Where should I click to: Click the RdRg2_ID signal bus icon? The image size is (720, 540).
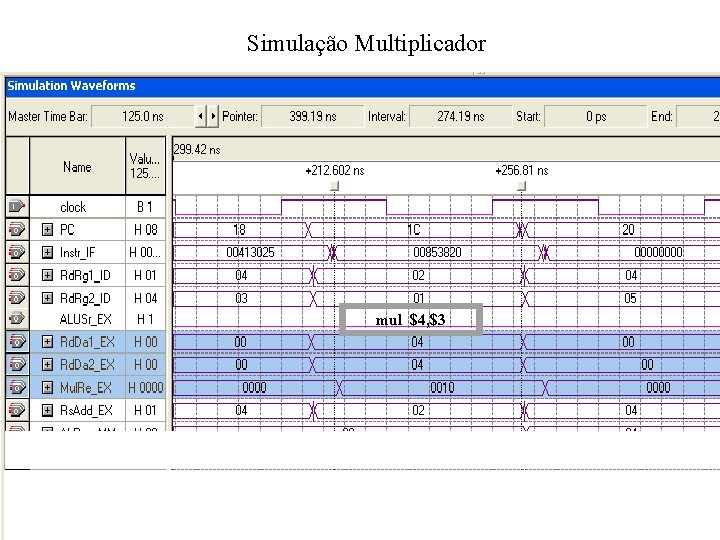(x=17, y=298)
